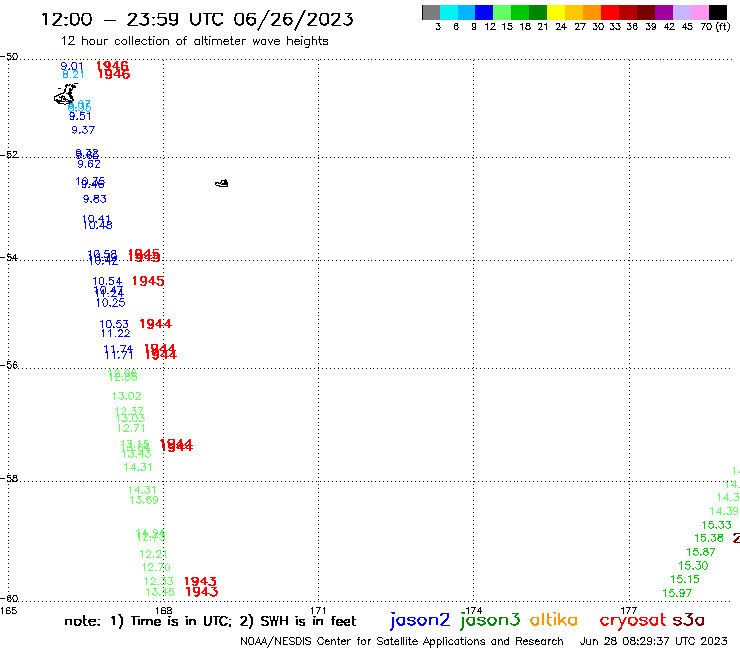Click the wave height value 10.25
The image size is (740, 650).
pyautogui.click(x=110, y=303)
